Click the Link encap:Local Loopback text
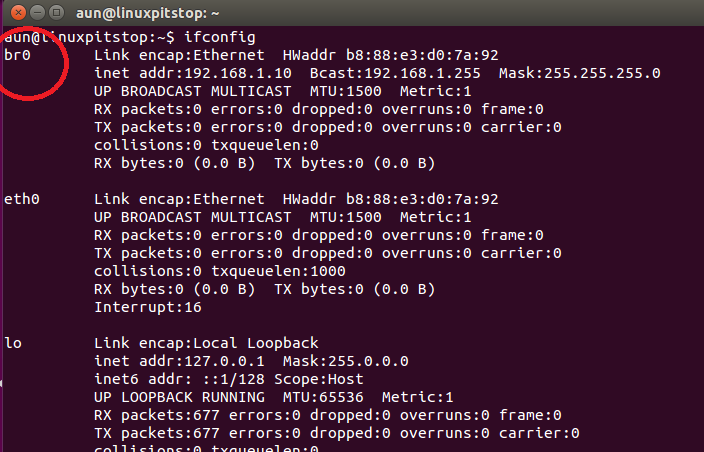Viewport: 704px width, 452px height. click(x=206, y=343)
